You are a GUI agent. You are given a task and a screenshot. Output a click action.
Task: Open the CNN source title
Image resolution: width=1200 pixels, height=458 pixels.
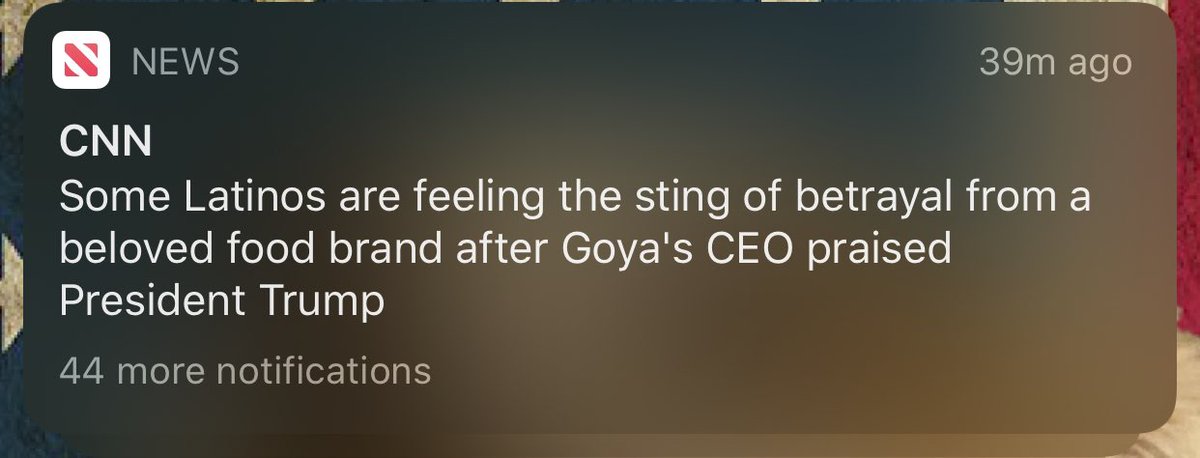pos(105,142)
